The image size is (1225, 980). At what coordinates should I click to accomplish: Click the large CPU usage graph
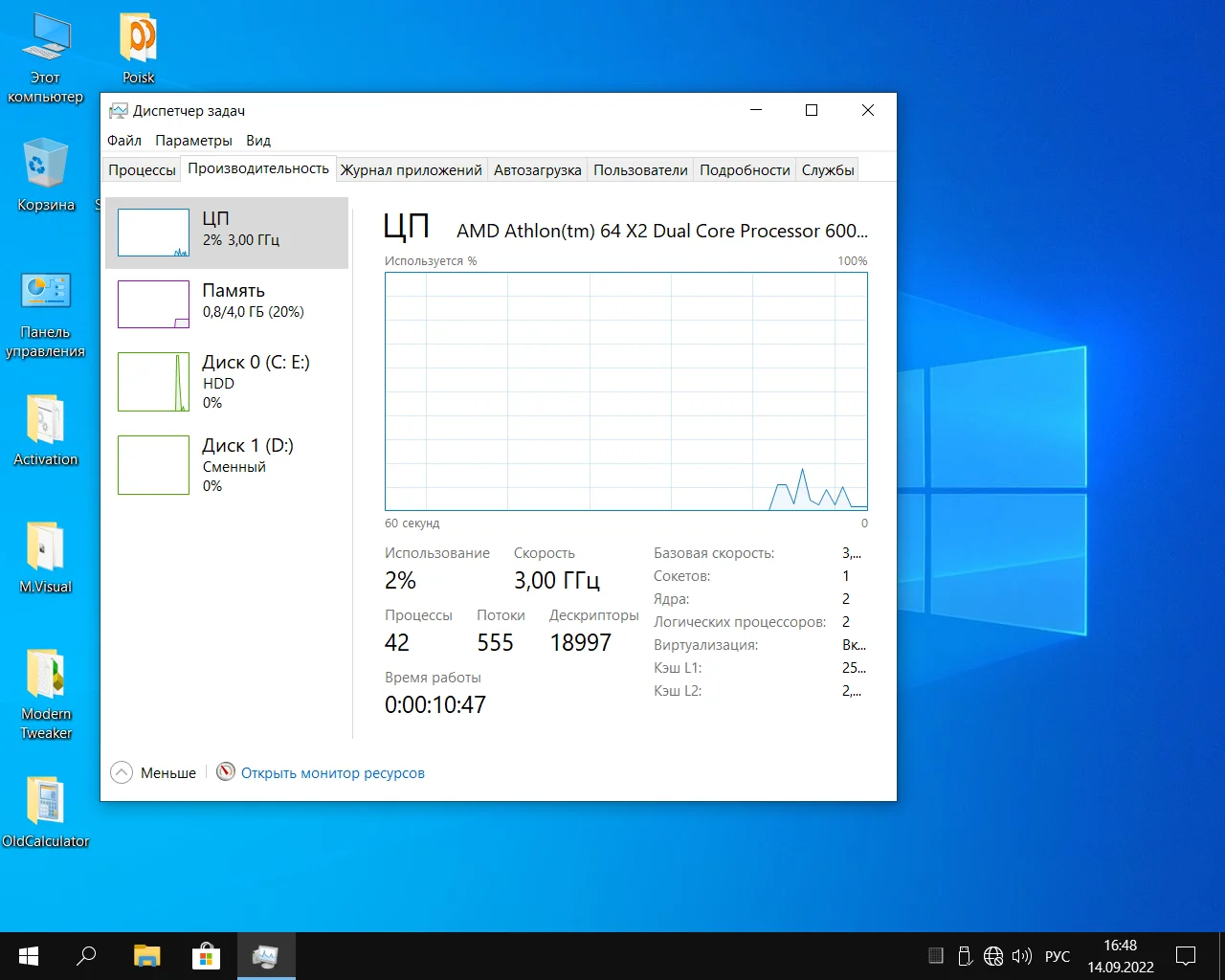[626, 391]
